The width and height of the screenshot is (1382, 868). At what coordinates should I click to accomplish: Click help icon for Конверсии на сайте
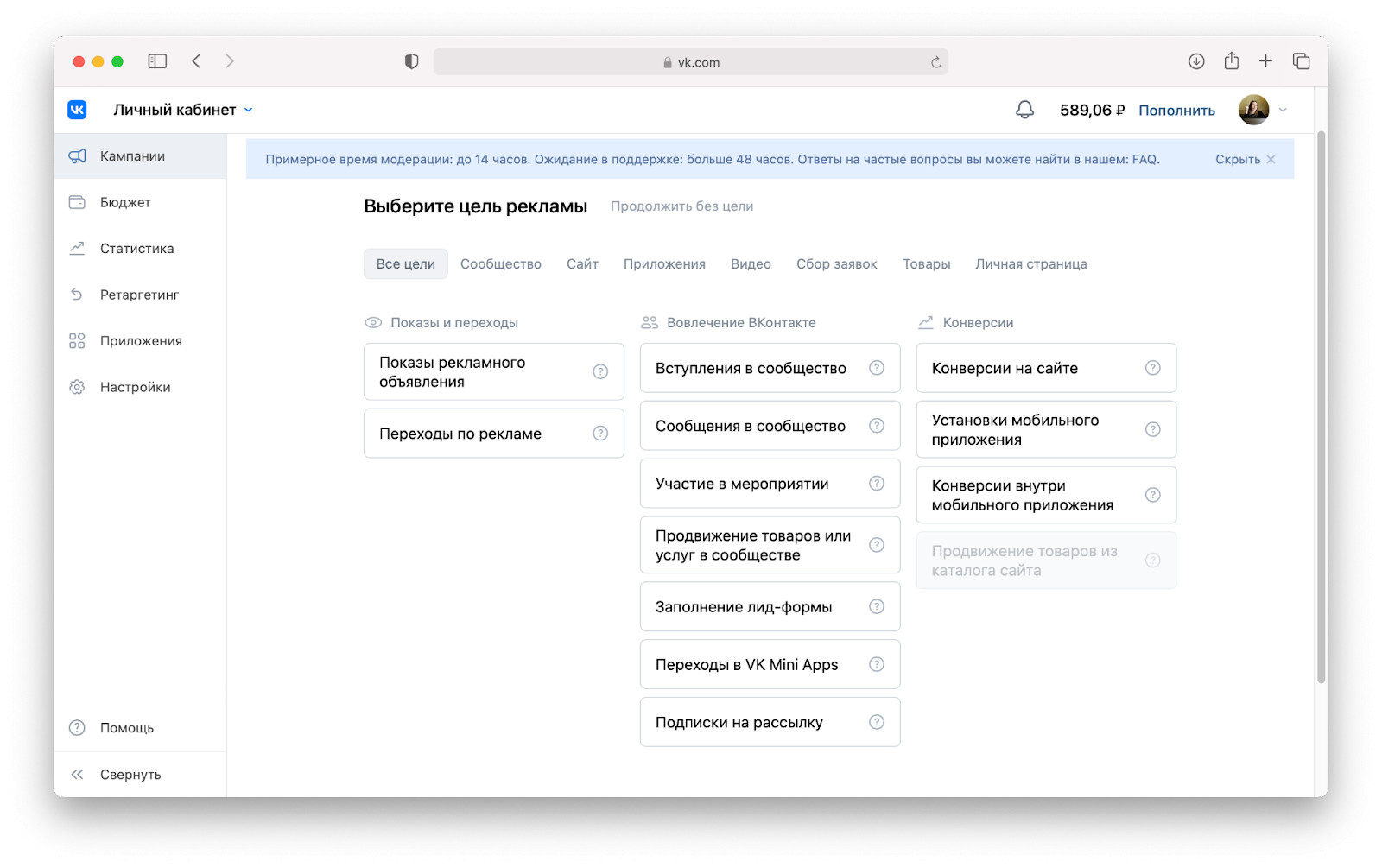click(x=1152, y=368)
